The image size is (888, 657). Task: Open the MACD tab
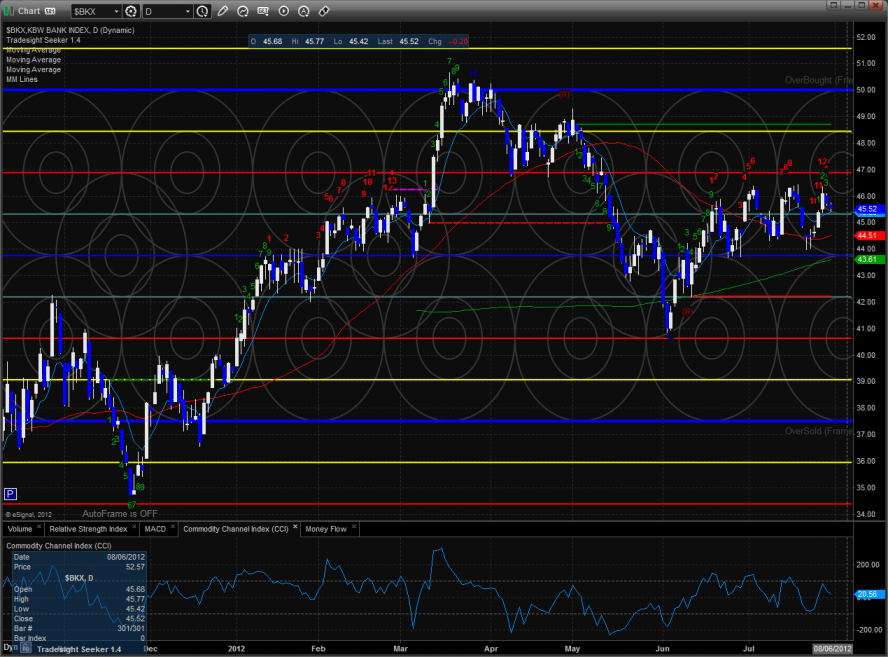pyautogui.click(x=155, y=528)
